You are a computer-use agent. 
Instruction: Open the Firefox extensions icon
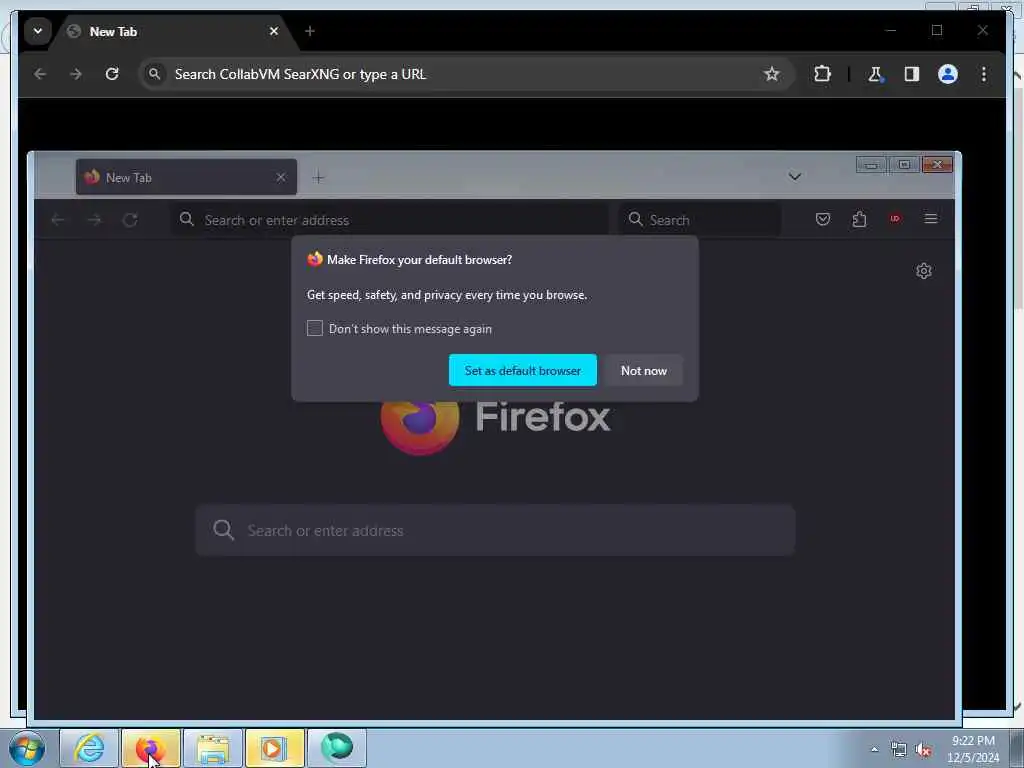[x=859, y=219]
